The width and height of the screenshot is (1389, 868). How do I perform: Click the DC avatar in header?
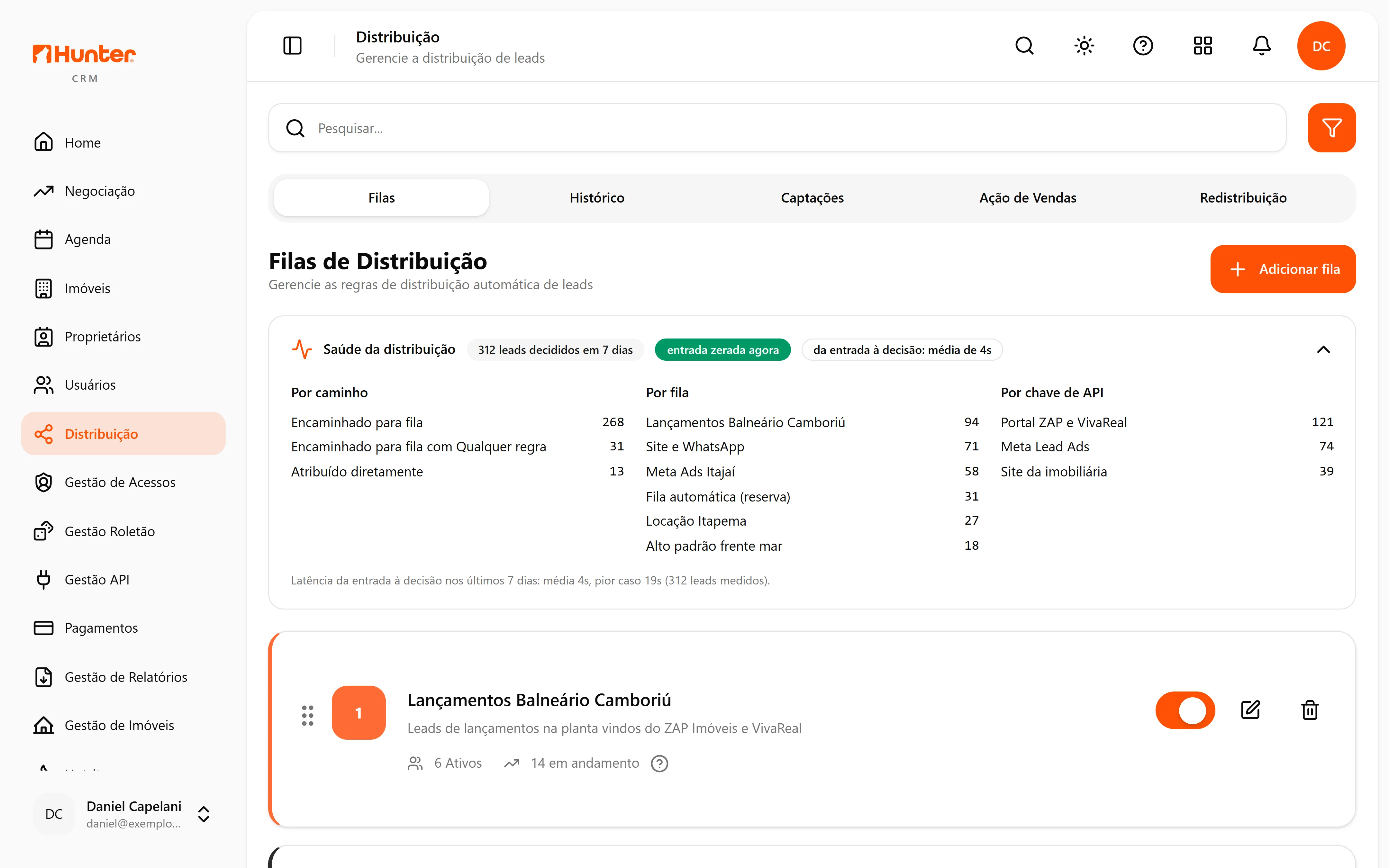(x=1321, y=46)
